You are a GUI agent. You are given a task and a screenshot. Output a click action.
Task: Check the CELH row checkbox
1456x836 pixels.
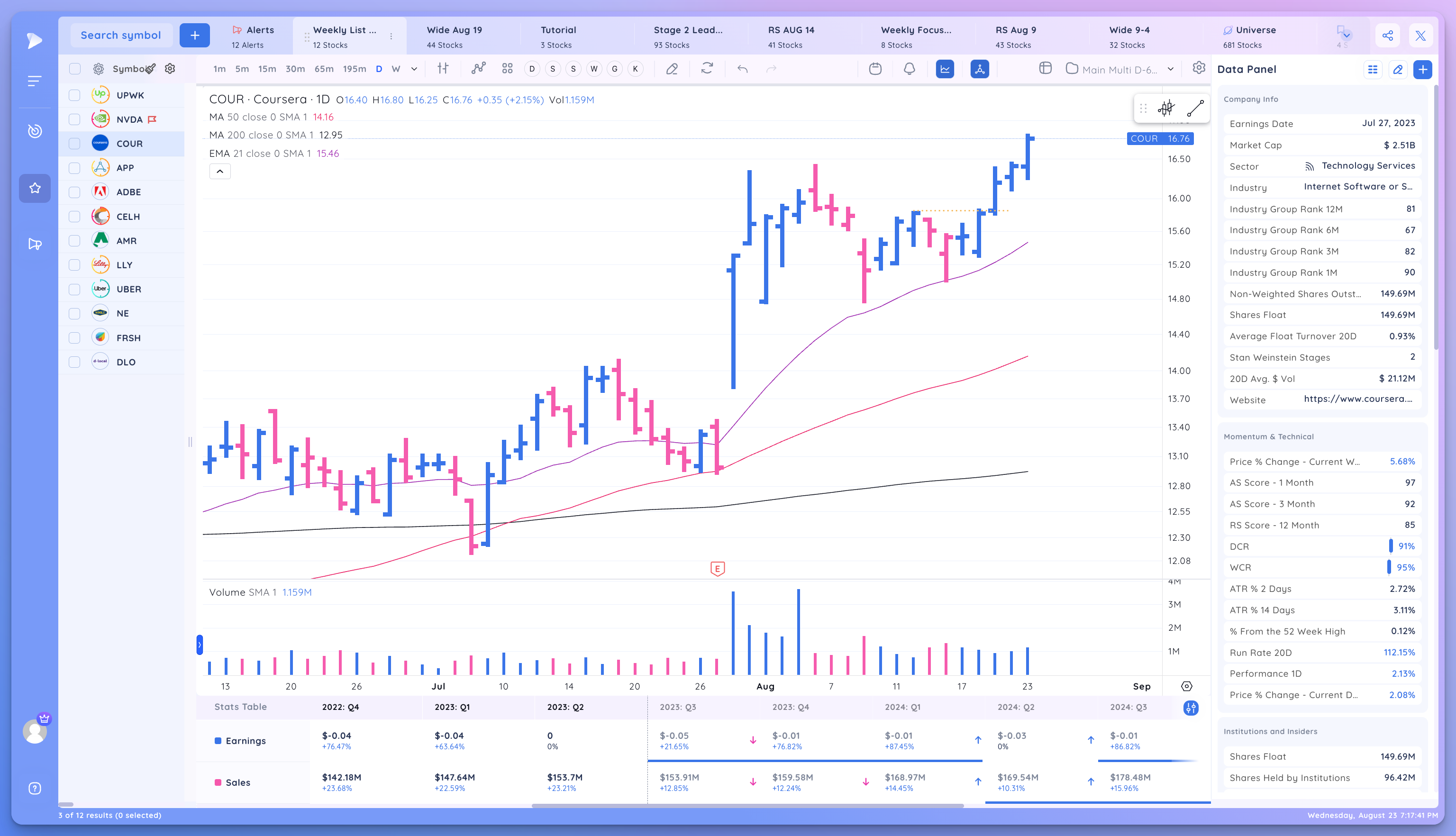pos(74,217)
